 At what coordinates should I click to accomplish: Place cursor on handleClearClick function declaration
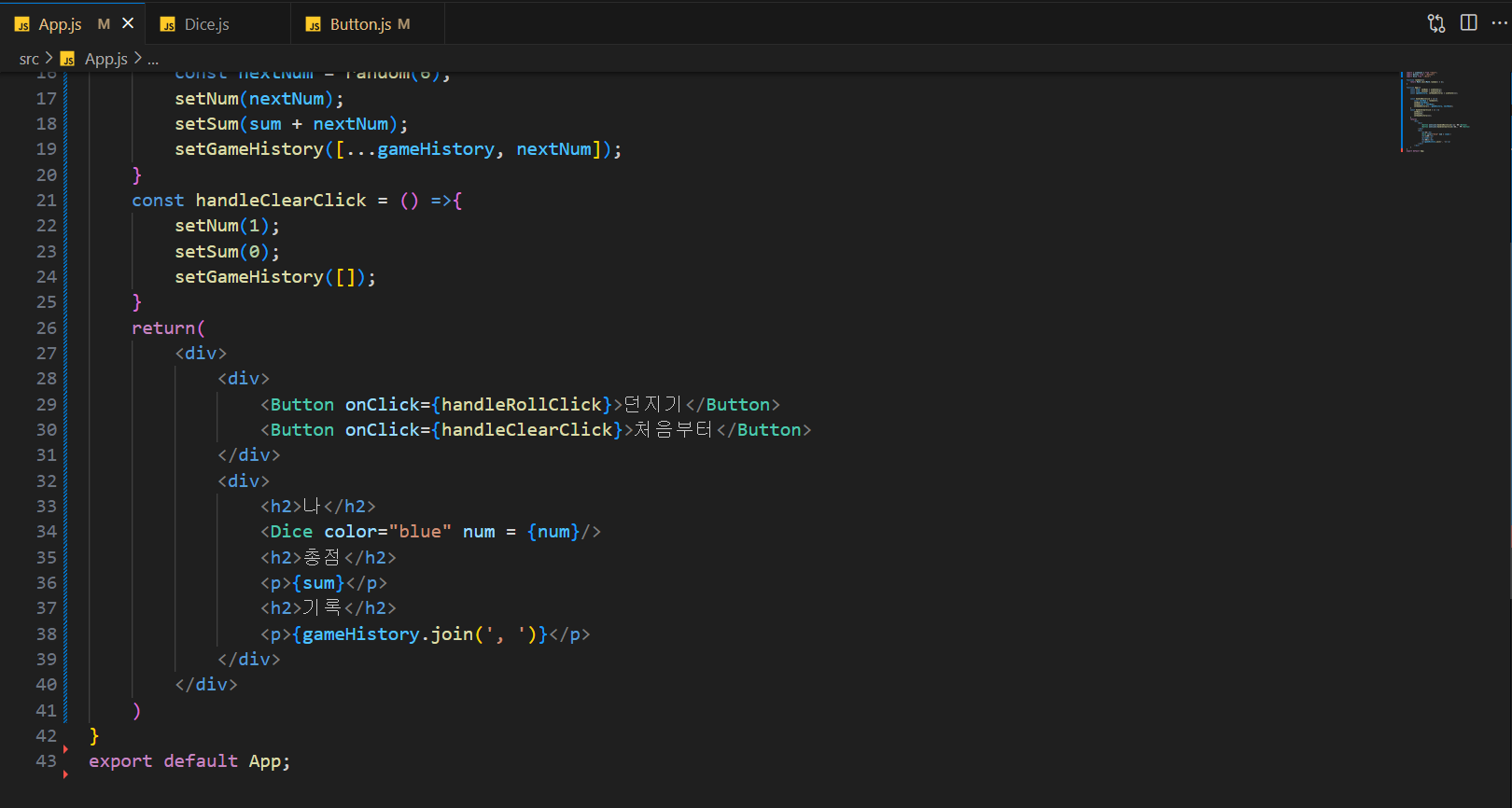point(281,201)
